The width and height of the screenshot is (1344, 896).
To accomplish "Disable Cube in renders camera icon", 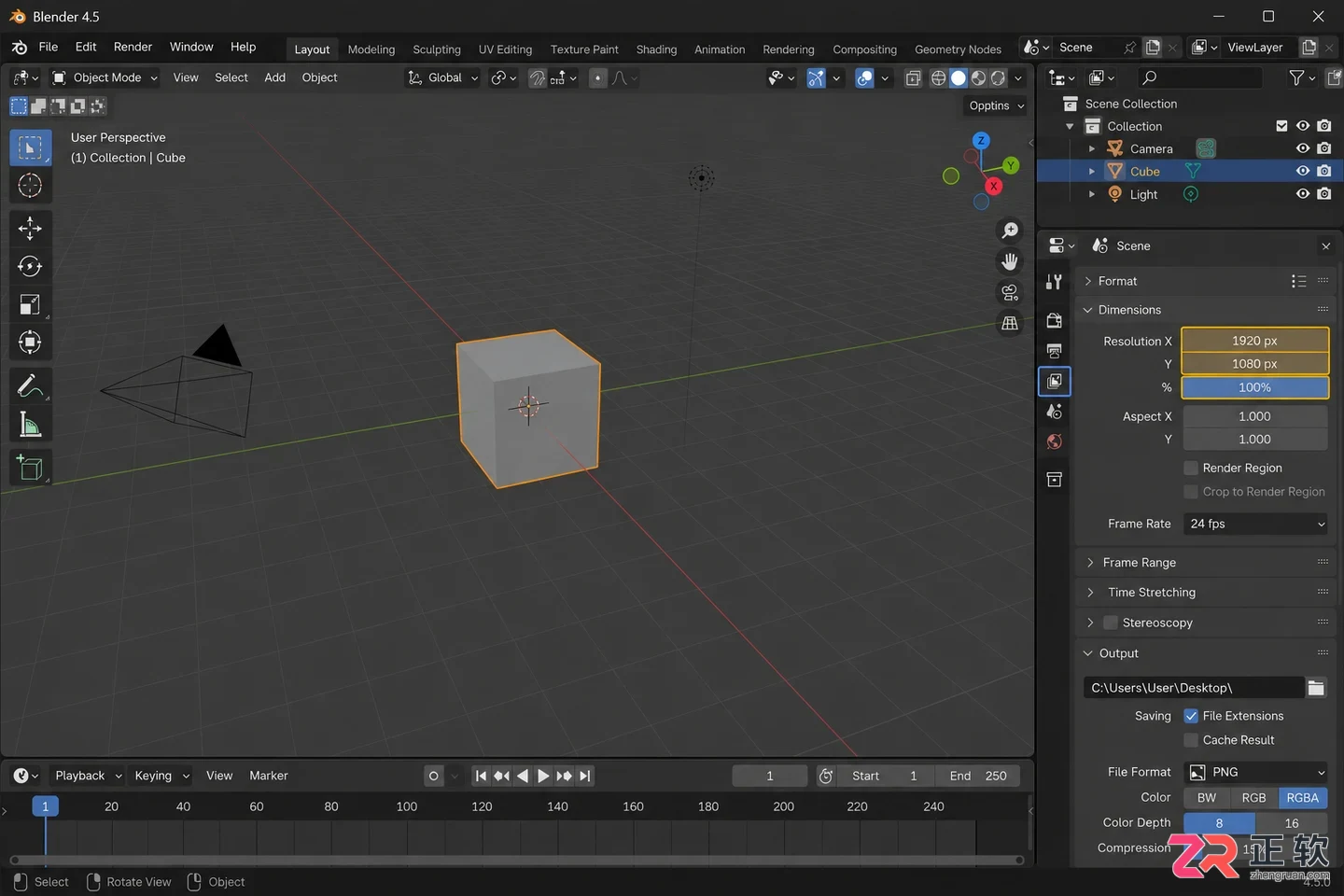I will coord(1324,171).
